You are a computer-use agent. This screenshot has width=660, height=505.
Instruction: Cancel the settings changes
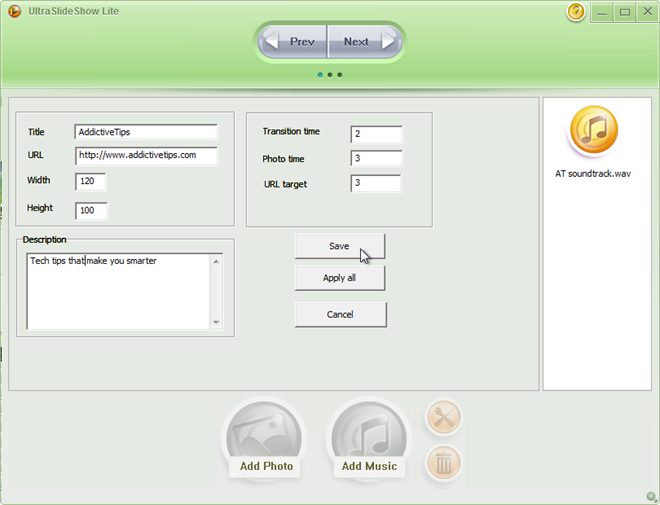pos(341,314)
